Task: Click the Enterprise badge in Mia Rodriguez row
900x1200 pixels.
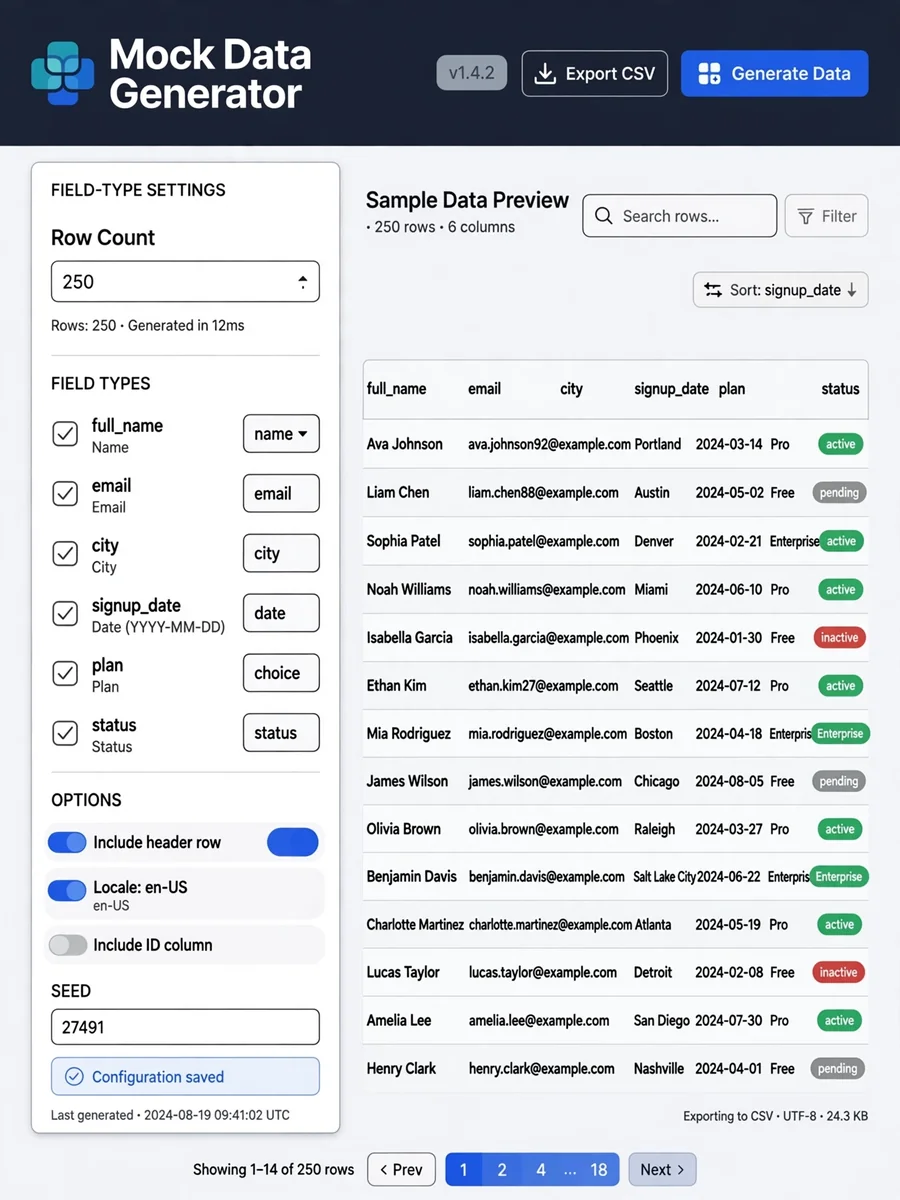Action: 840,733
